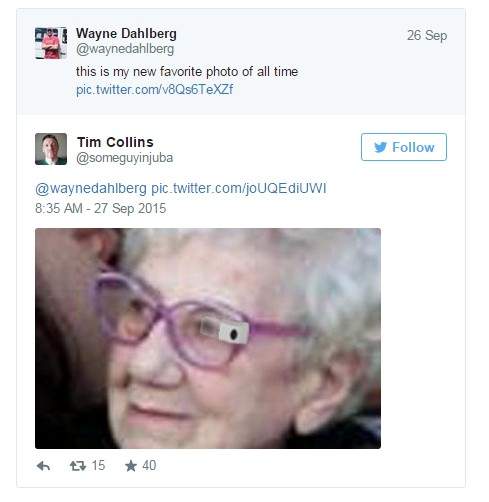
Task: Follow Tim Collins
Action: pyautogui.click(x=404, y=147)
